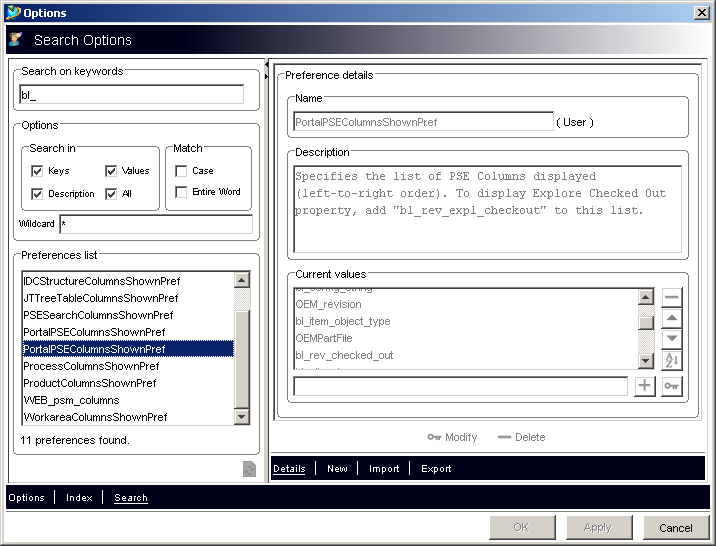
Task: Click the refresh icon below preferences list
Action: pyautogui.click(x=249, y=469)
